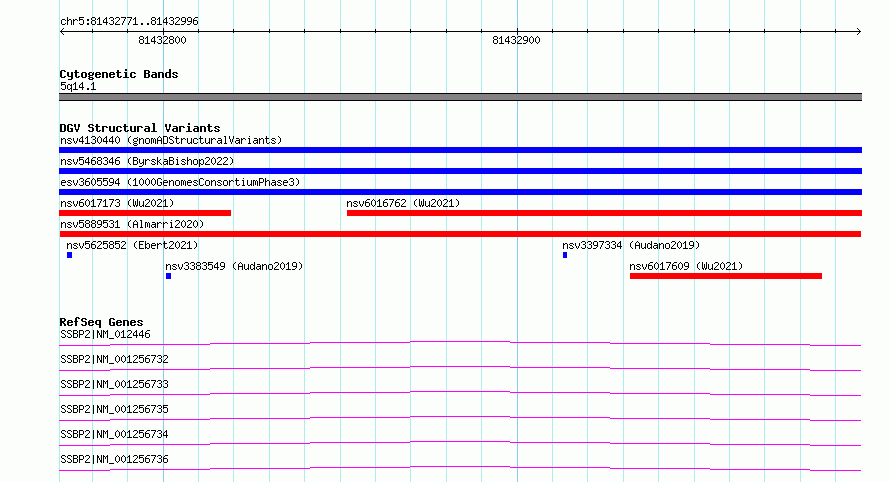Select transcript SSBP2|NM_001256732
The height and width of the screenshot is (482, 890).
(x=114, y=359)
